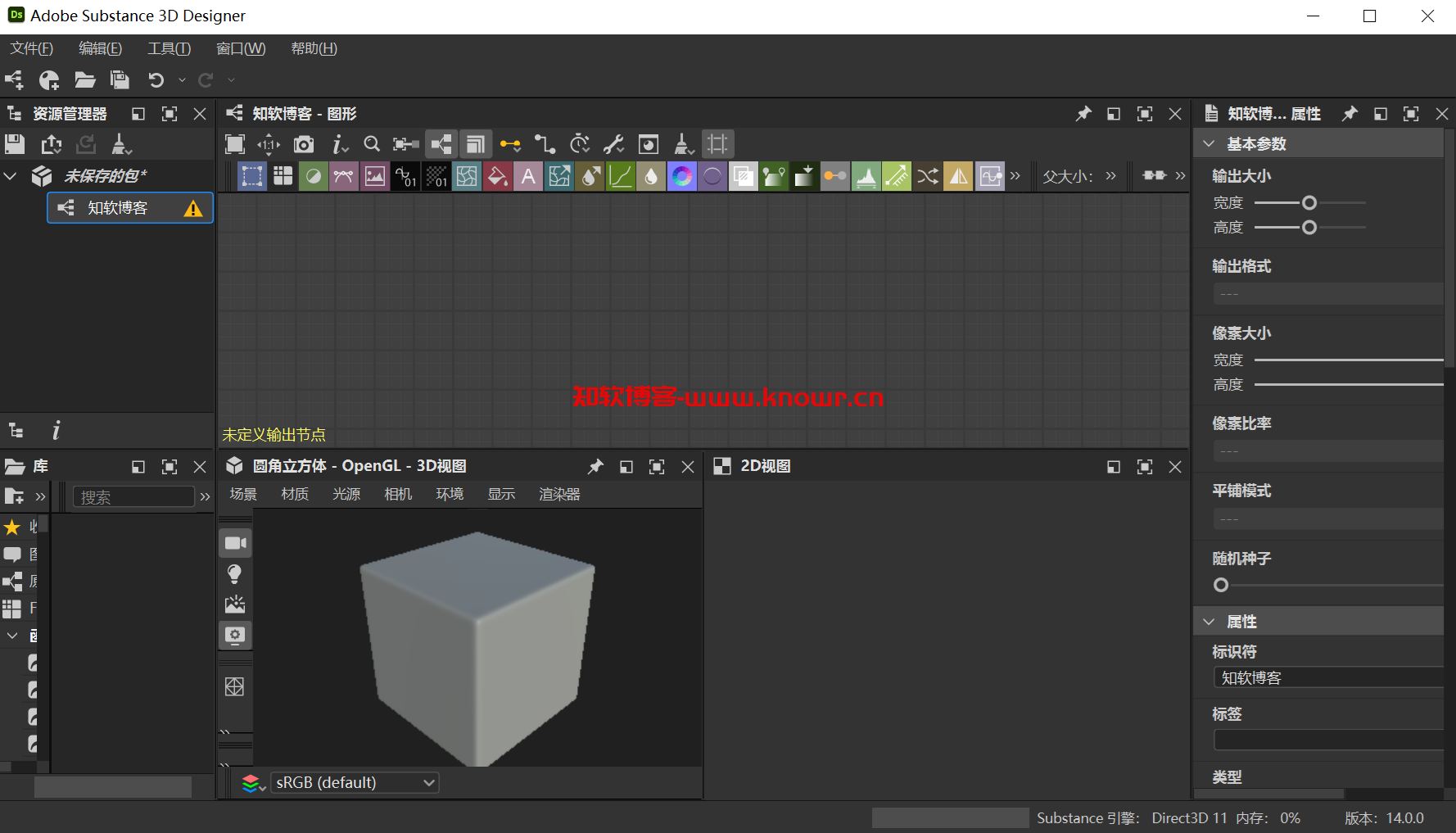Toggle the grid snapping button in graph toolbar
1456x833 pixels.
click(x=717, y=144)
